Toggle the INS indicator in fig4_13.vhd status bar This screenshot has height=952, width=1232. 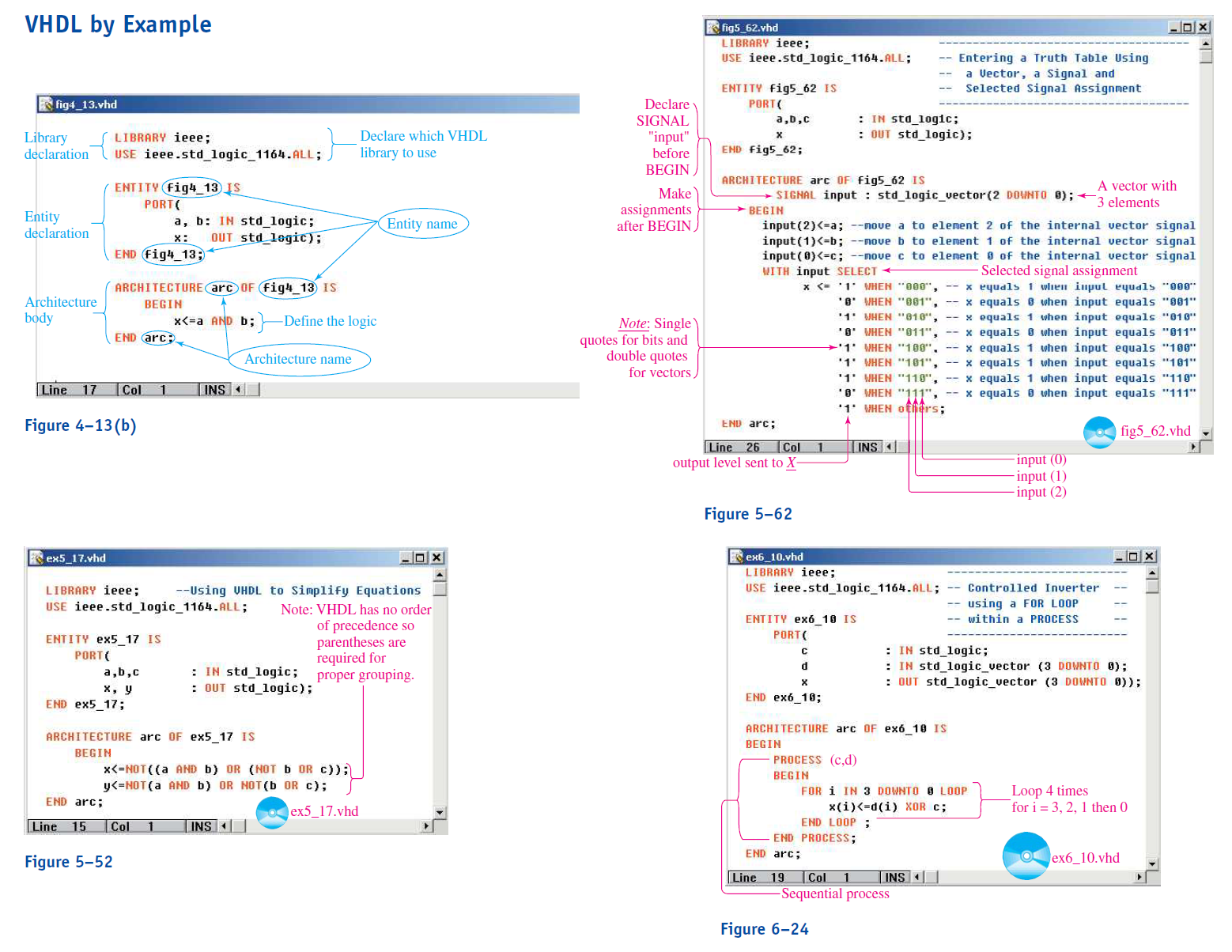pos(214,389)
